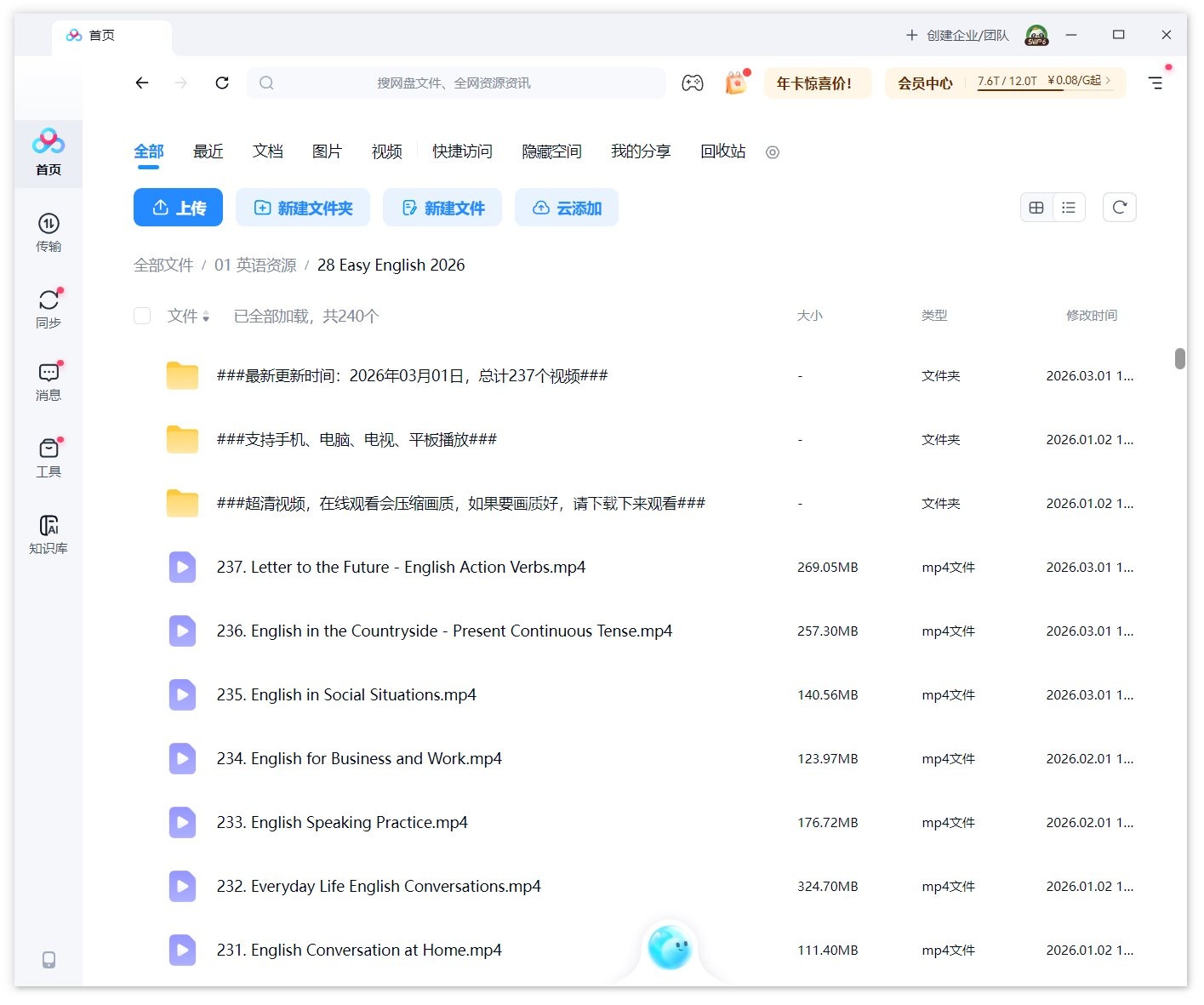The width and height of the screenshot is (1204, 1005).
Task: Open category settings via circle icon after 回收站
Action: (x=772, y=152)
